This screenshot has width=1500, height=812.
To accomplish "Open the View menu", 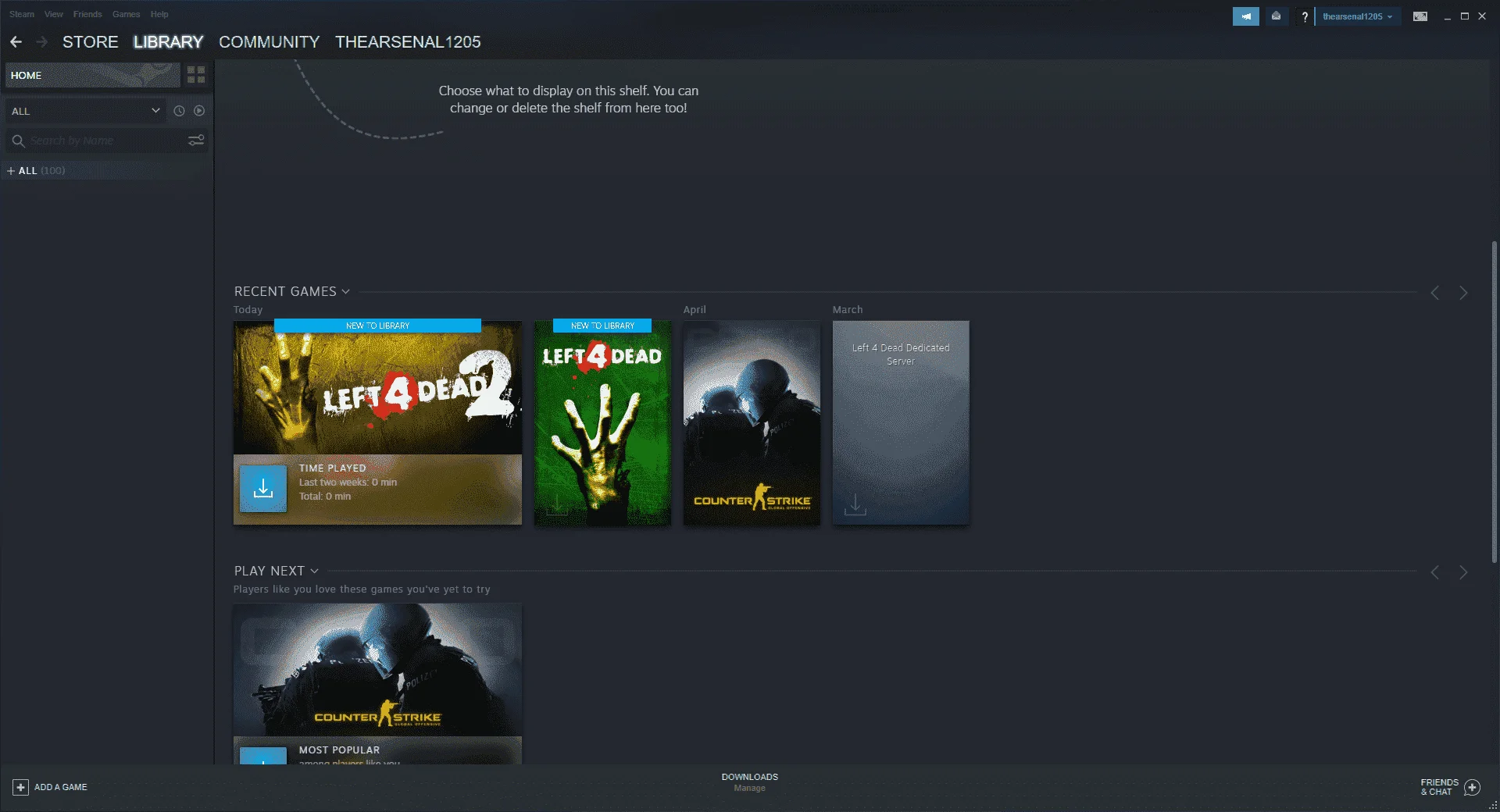I will click(54, 14).
